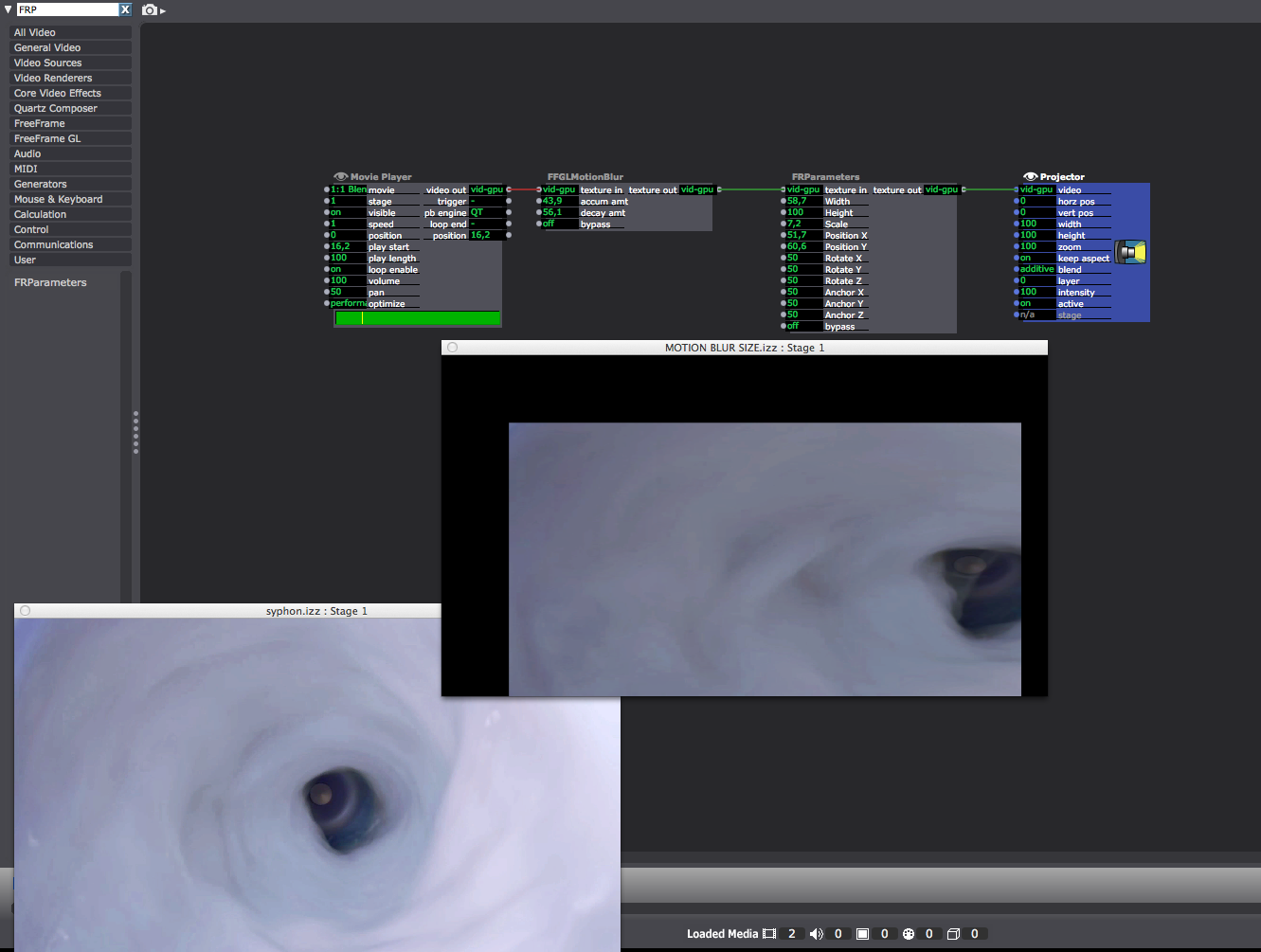The height and width of the screenshot is (952, 1261).
Task: Click the Loaded Media movie film icon
Action: (x=769, y=934)
